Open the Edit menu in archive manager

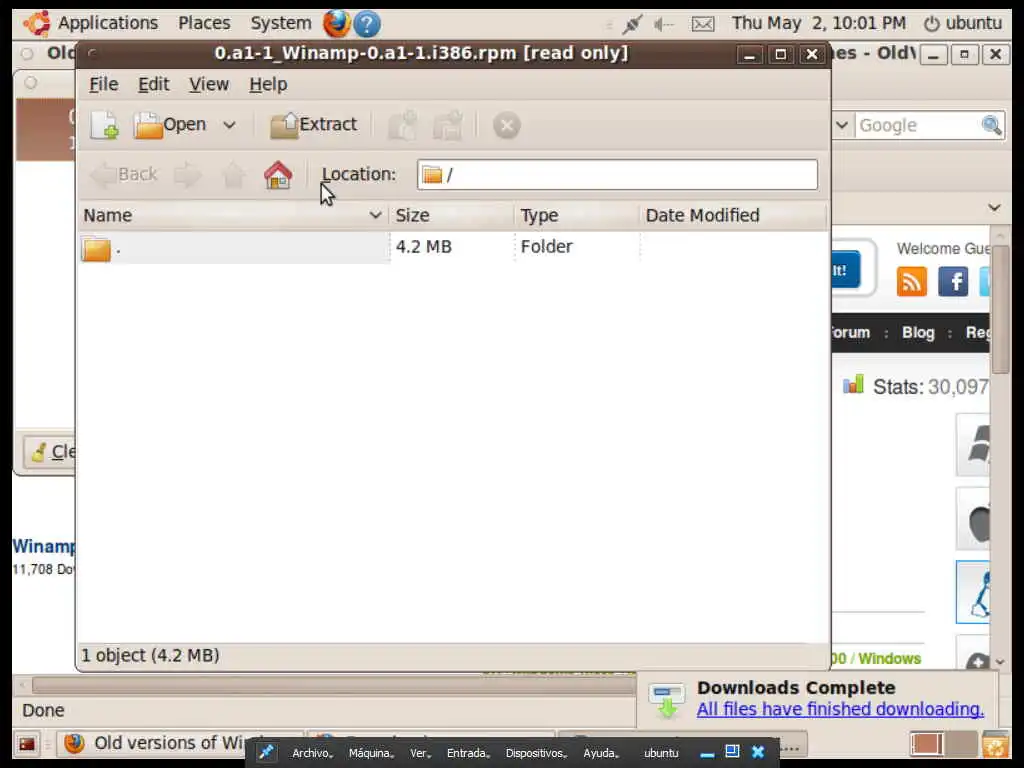point(153,84)
